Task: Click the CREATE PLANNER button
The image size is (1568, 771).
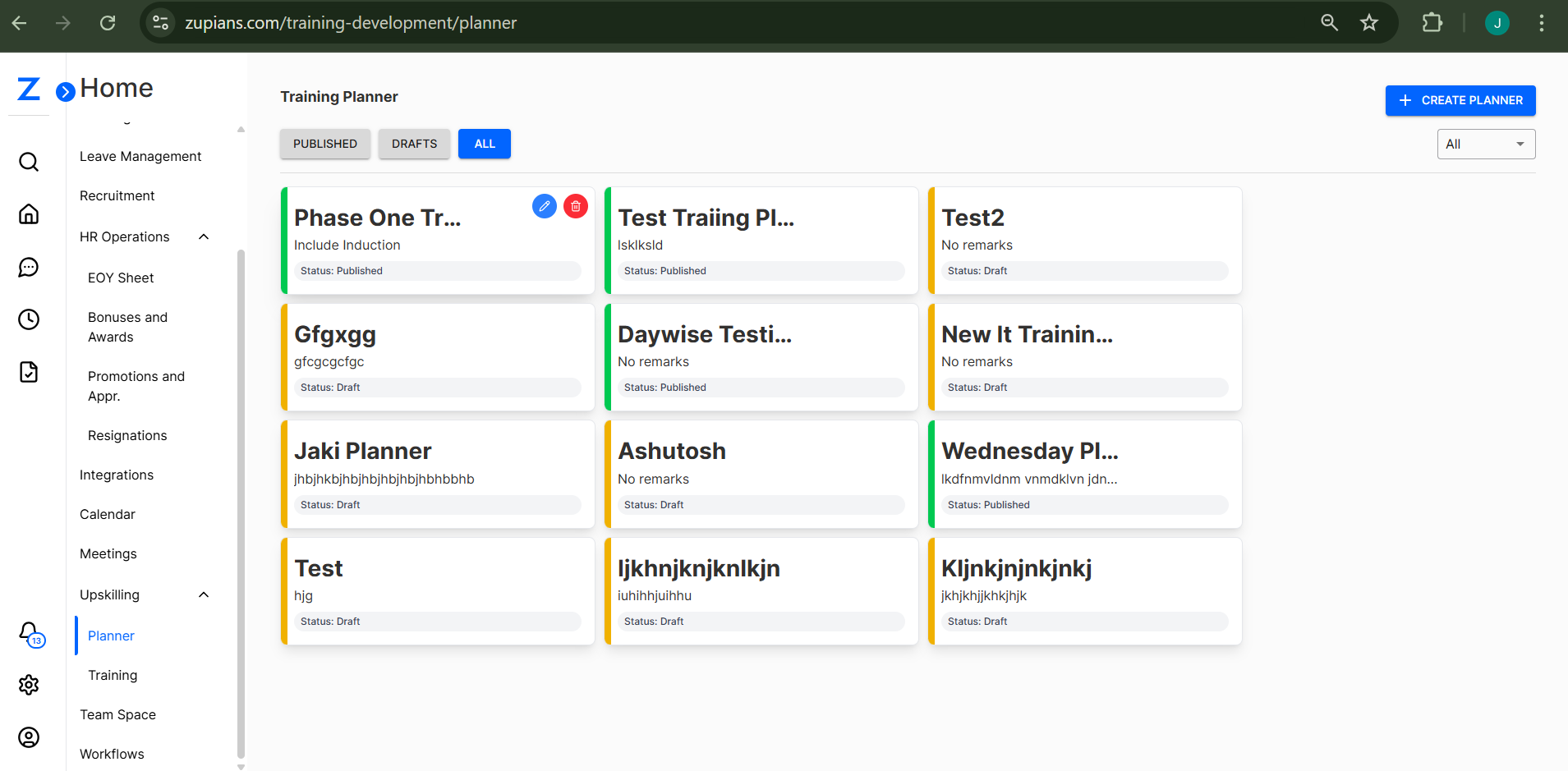Action: click(1460, 100)
